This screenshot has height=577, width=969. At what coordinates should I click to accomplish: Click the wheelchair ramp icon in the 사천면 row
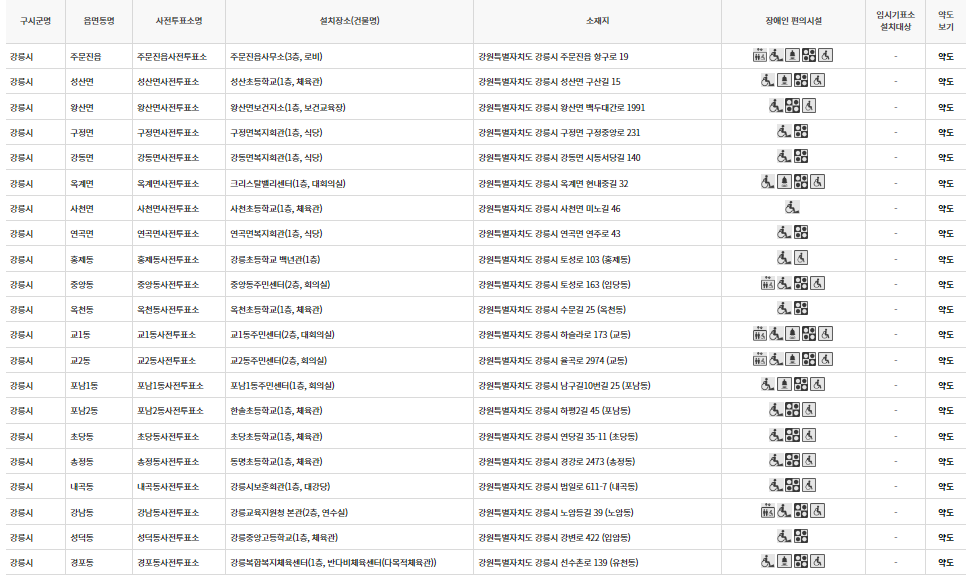pos(792,208)
